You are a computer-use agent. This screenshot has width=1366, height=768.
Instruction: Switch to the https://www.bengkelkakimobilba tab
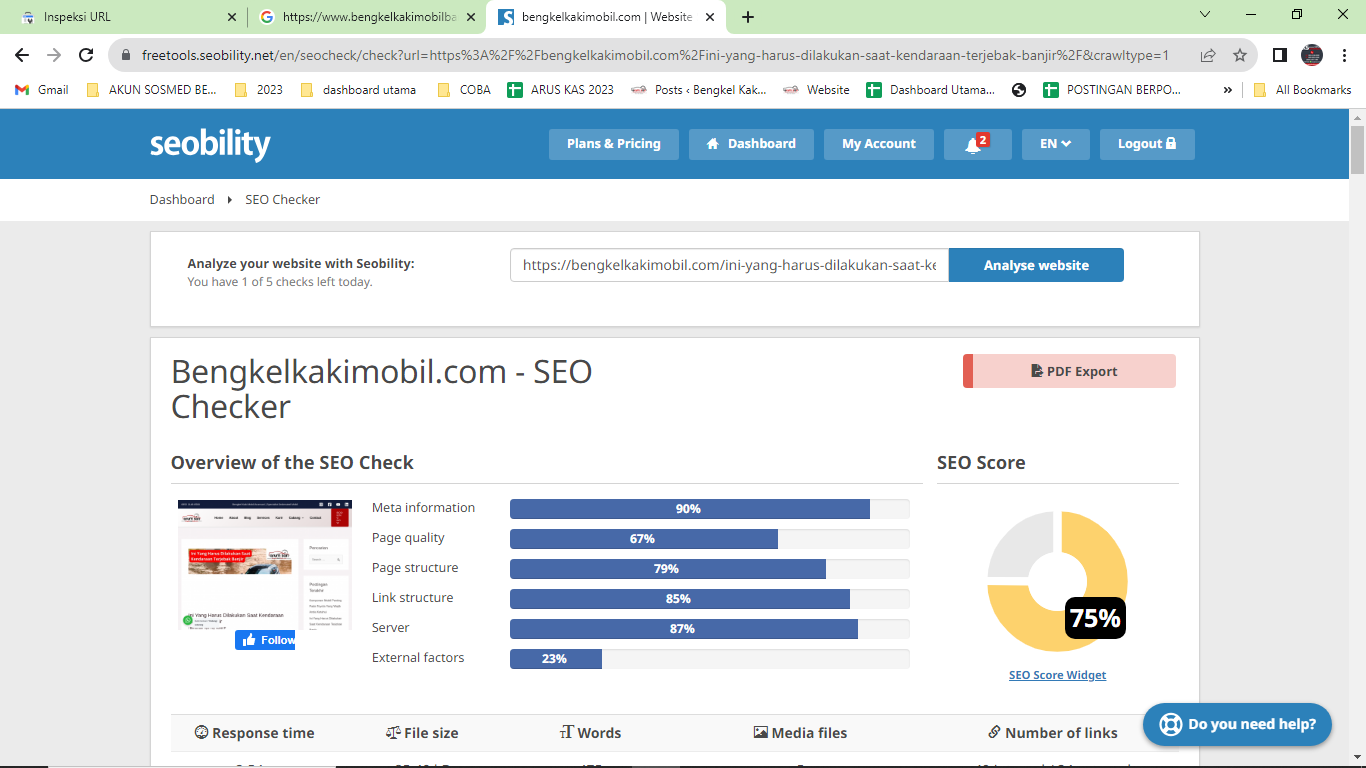click(x=365, y=17)
